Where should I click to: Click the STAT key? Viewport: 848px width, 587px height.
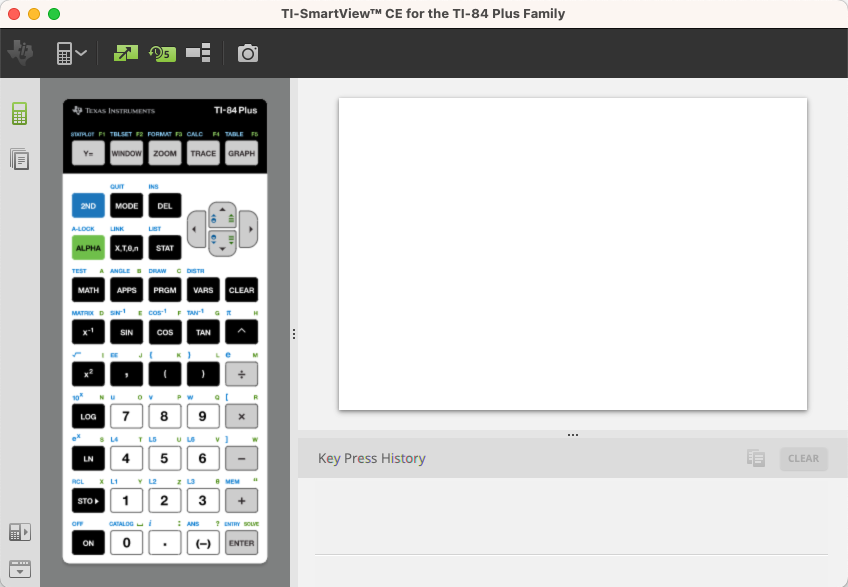tap(165, 248)
